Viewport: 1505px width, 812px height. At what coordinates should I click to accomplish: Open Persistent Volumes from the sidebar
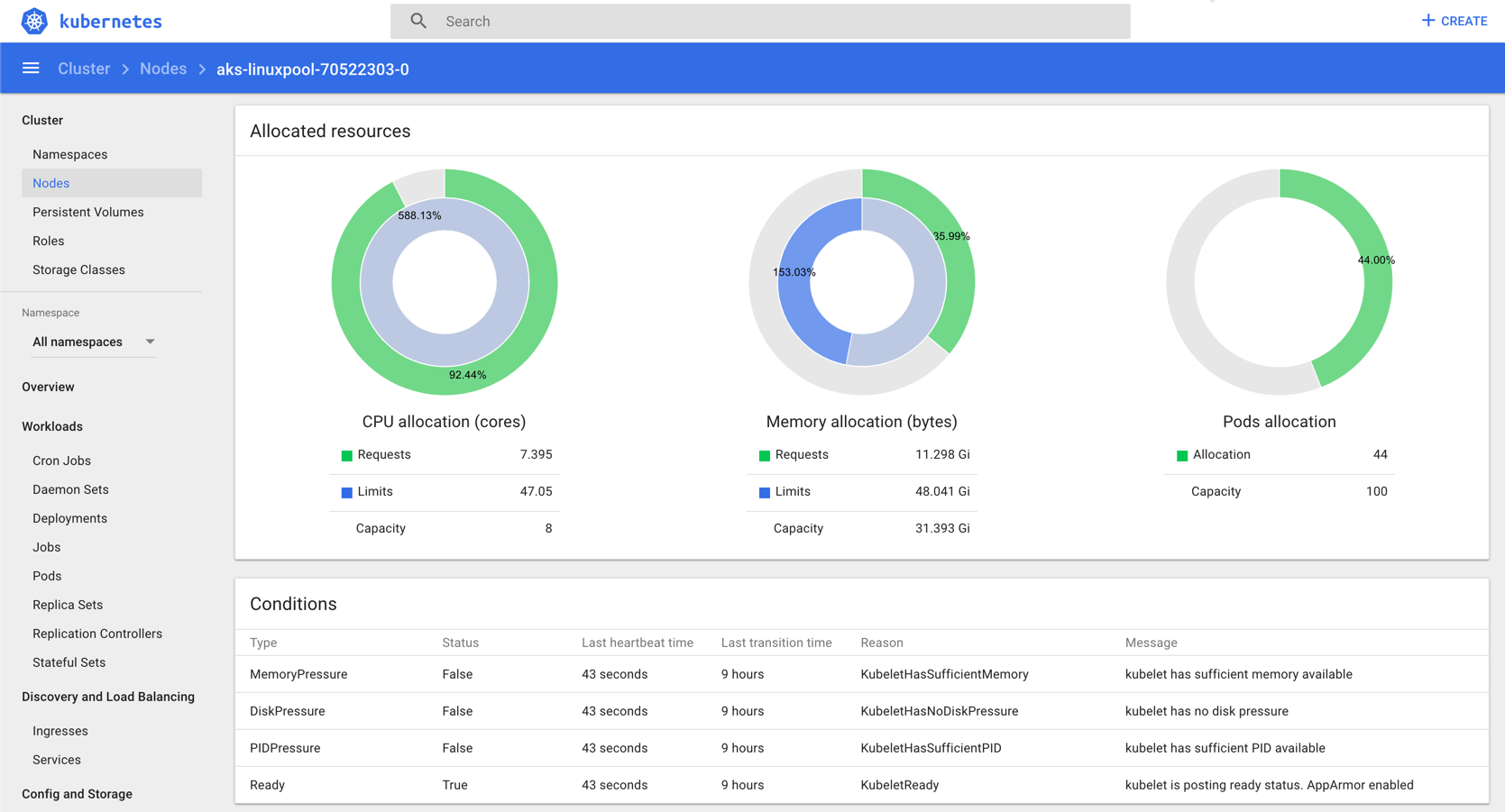[87, 212]
